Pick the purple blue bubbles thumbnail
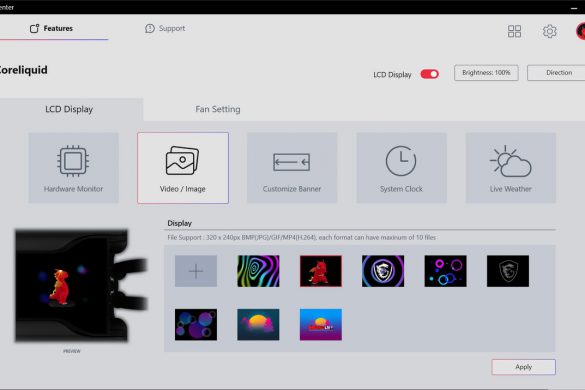This screenshot has height=390, width=585. click(196, 325)
